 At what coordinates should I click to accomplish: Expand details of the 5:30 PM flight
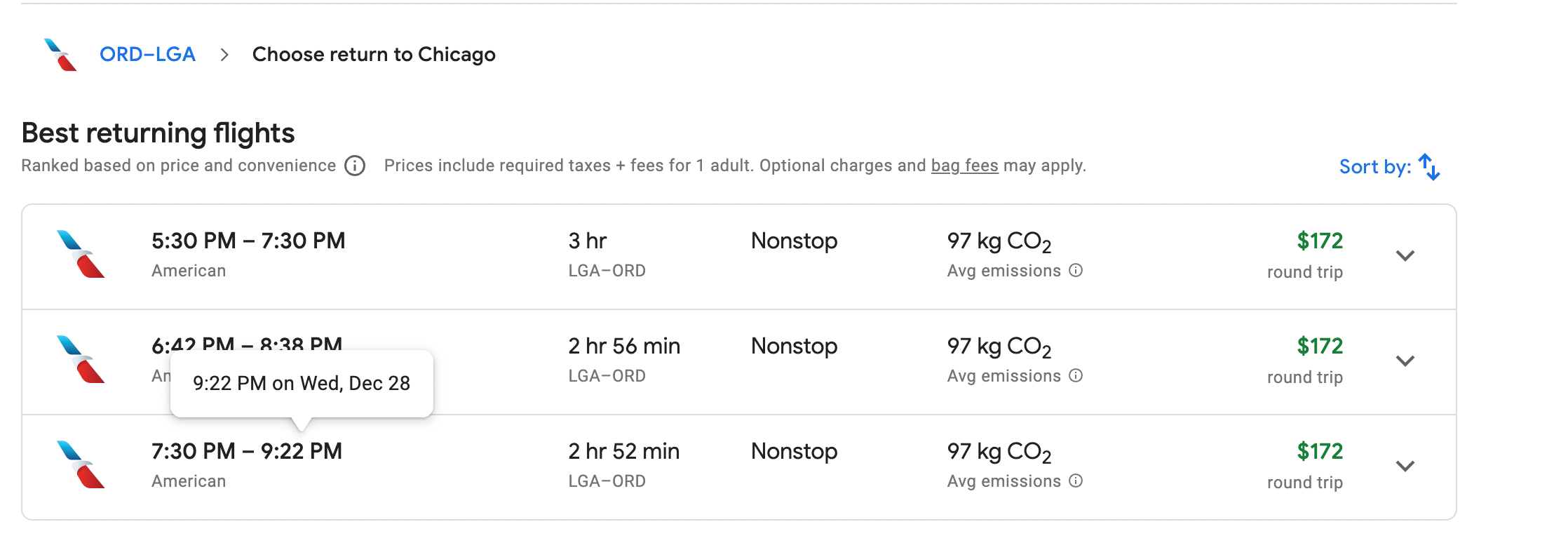(1405, 255)
